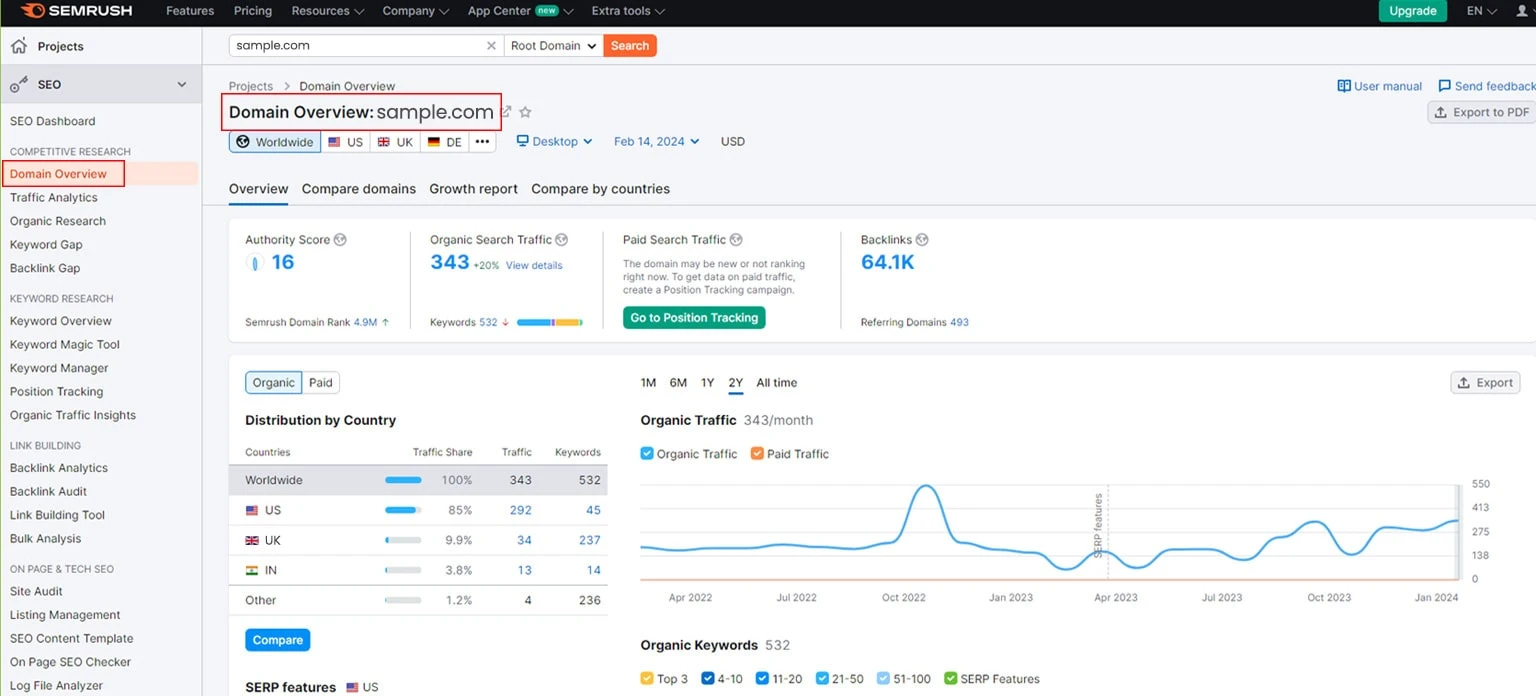Select All time range
This screenshot has width=1536, height=696.
point(777,383)
